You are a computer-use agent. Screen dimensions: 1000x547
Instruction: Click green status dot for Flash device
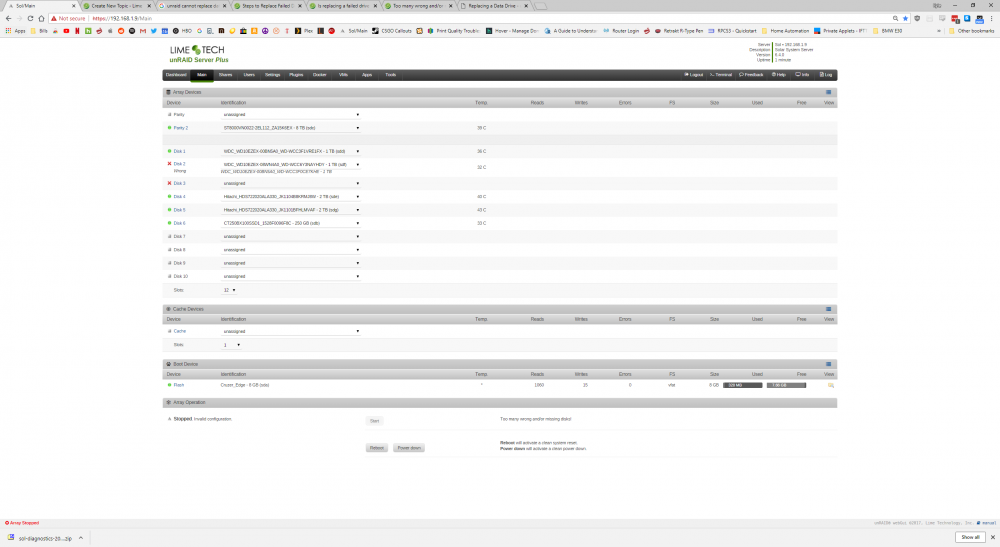click(x=169, y=385)
